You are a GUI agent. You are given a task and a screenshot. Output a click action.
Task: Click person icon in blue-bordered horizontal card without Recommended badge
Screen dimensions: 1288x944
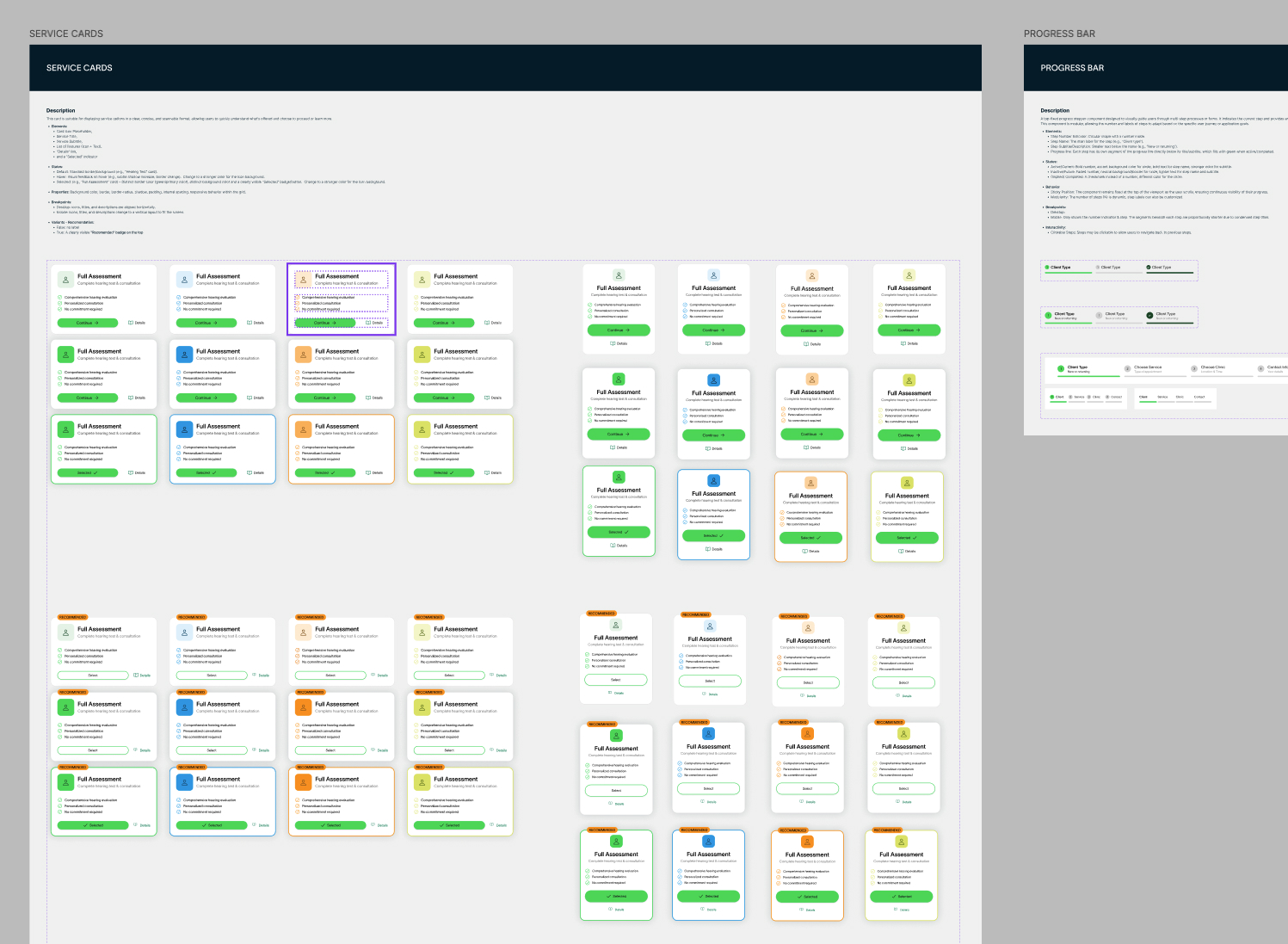pos(184,429)
